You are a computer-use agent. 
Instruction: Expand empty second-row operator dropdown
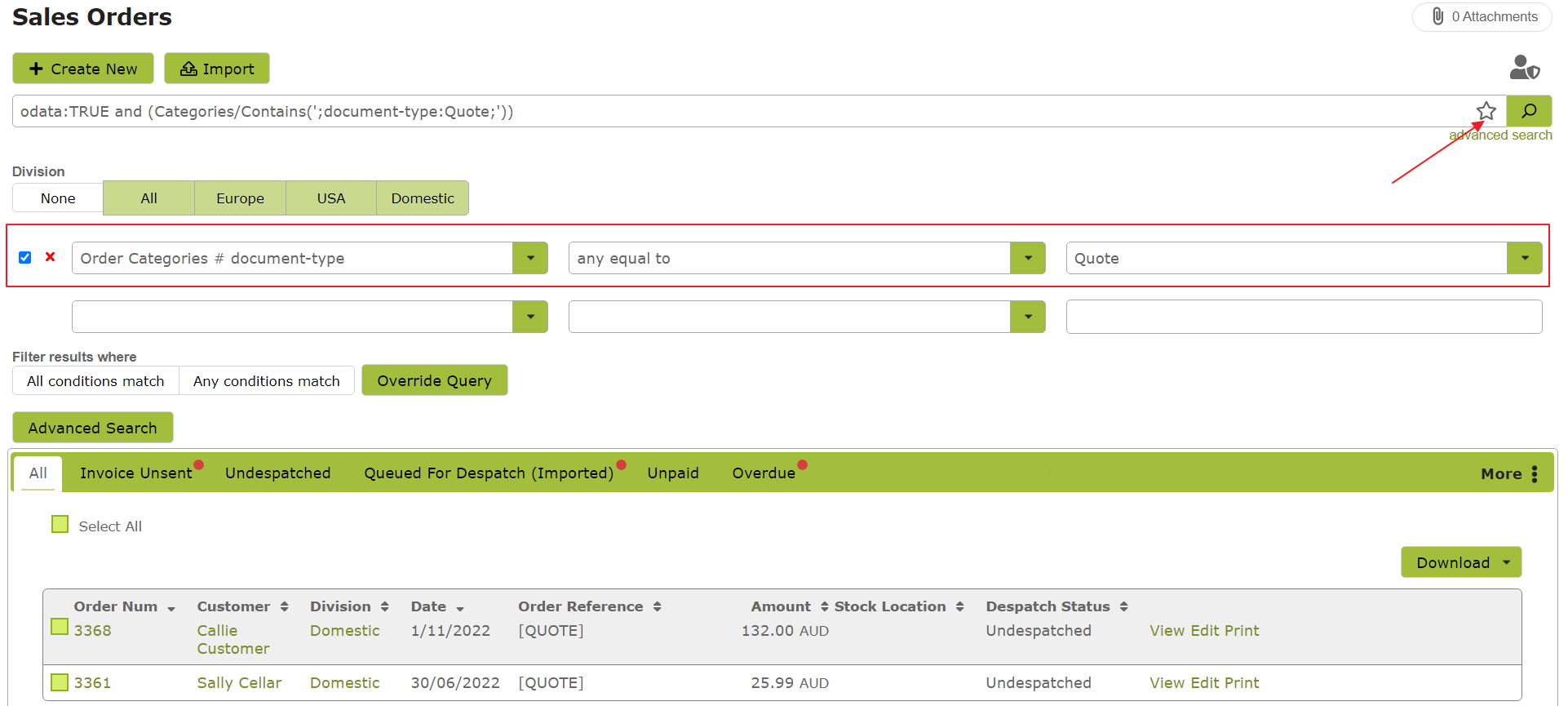click(1028, 317)
